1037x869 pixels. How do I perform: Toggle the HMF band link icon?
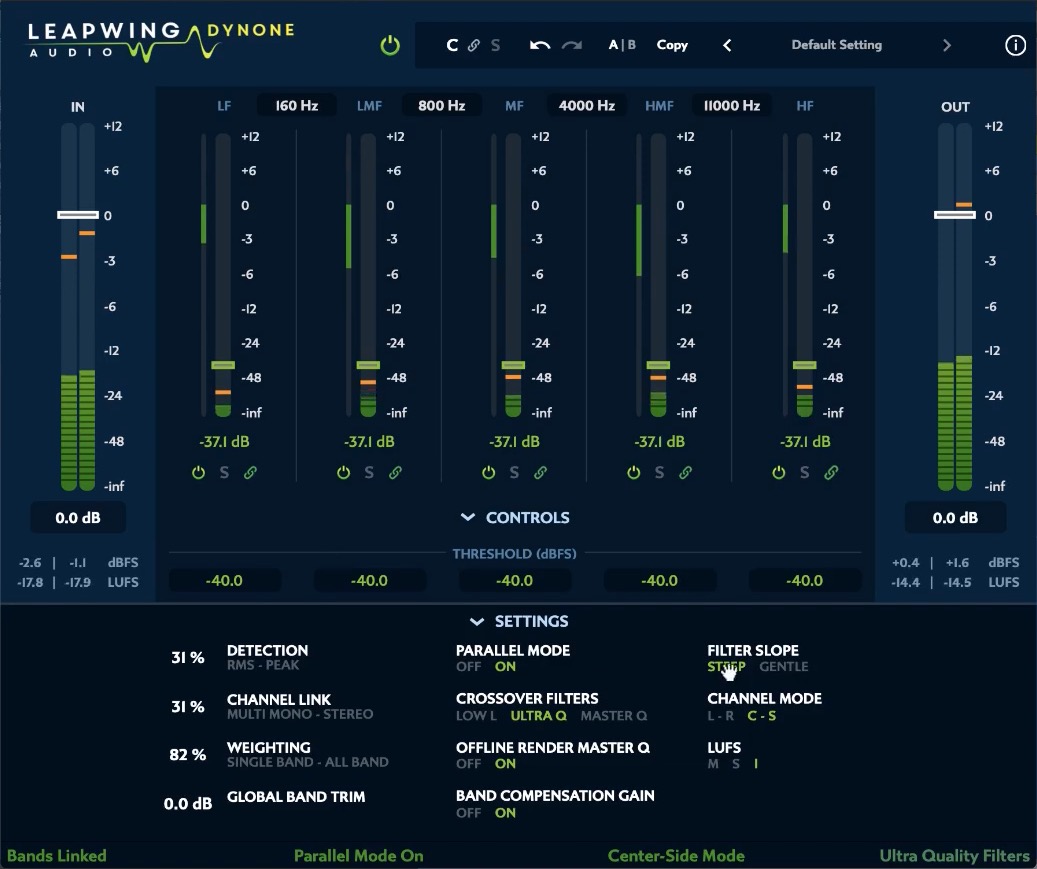coord(685,472)
